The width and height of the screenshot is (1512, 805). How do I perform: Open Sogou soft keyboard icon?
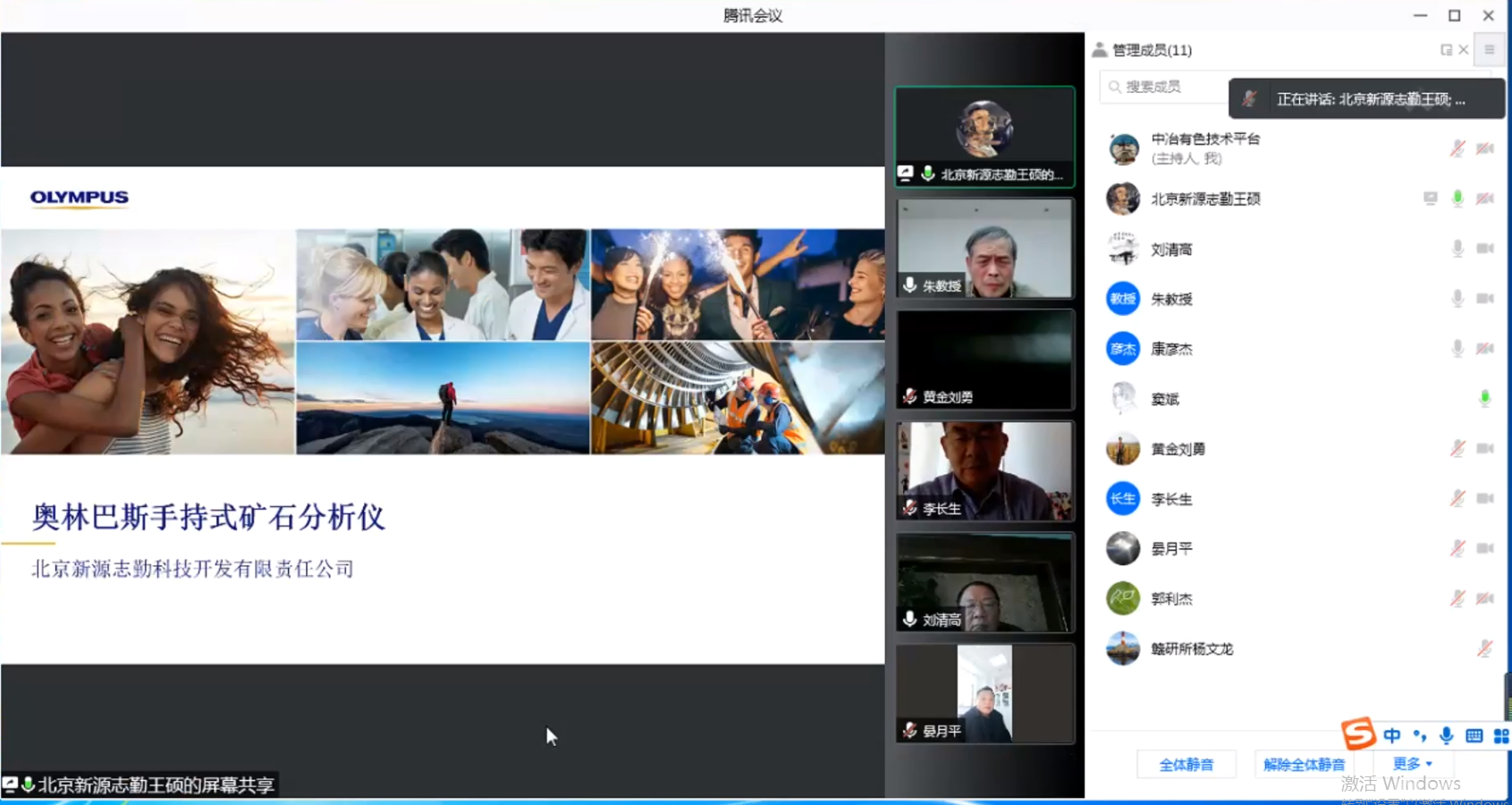click(1474, 736)
